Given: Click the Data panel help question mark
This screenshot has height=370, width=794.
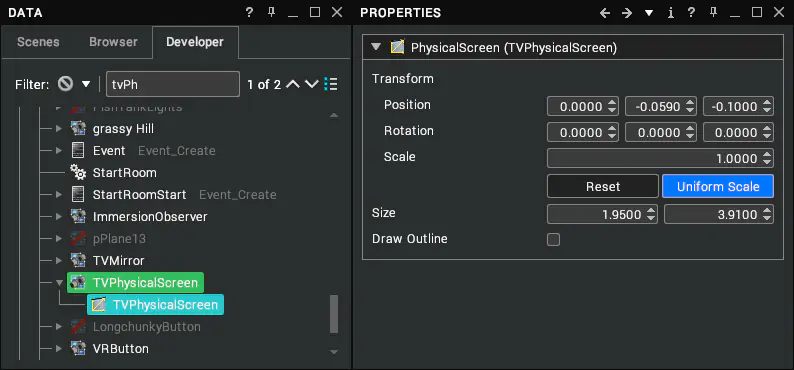Looking at the screenshot, I should tap(249, 13).
